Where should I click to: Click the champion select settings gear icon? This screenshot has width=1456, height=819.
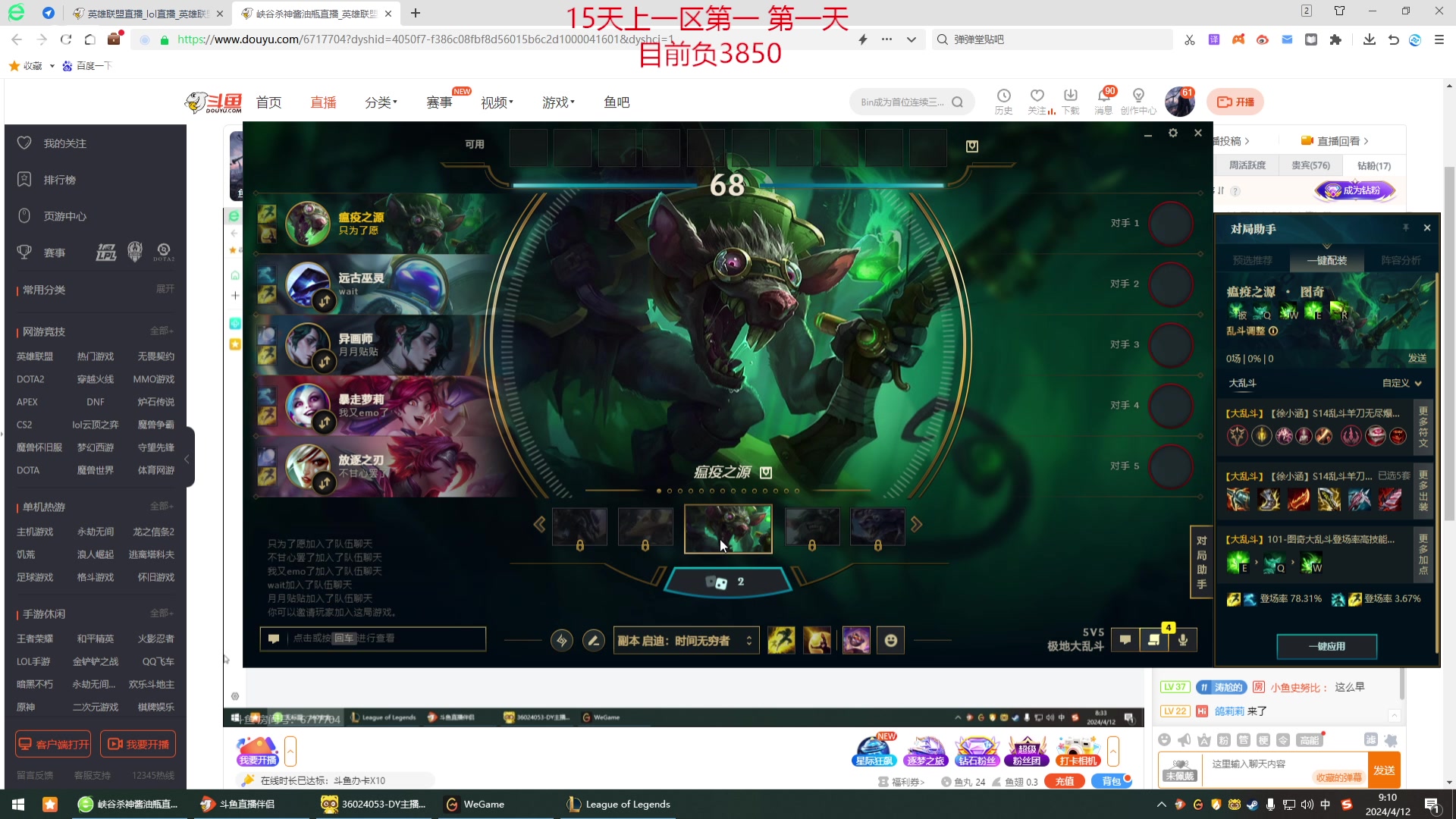coord(1172,133)
